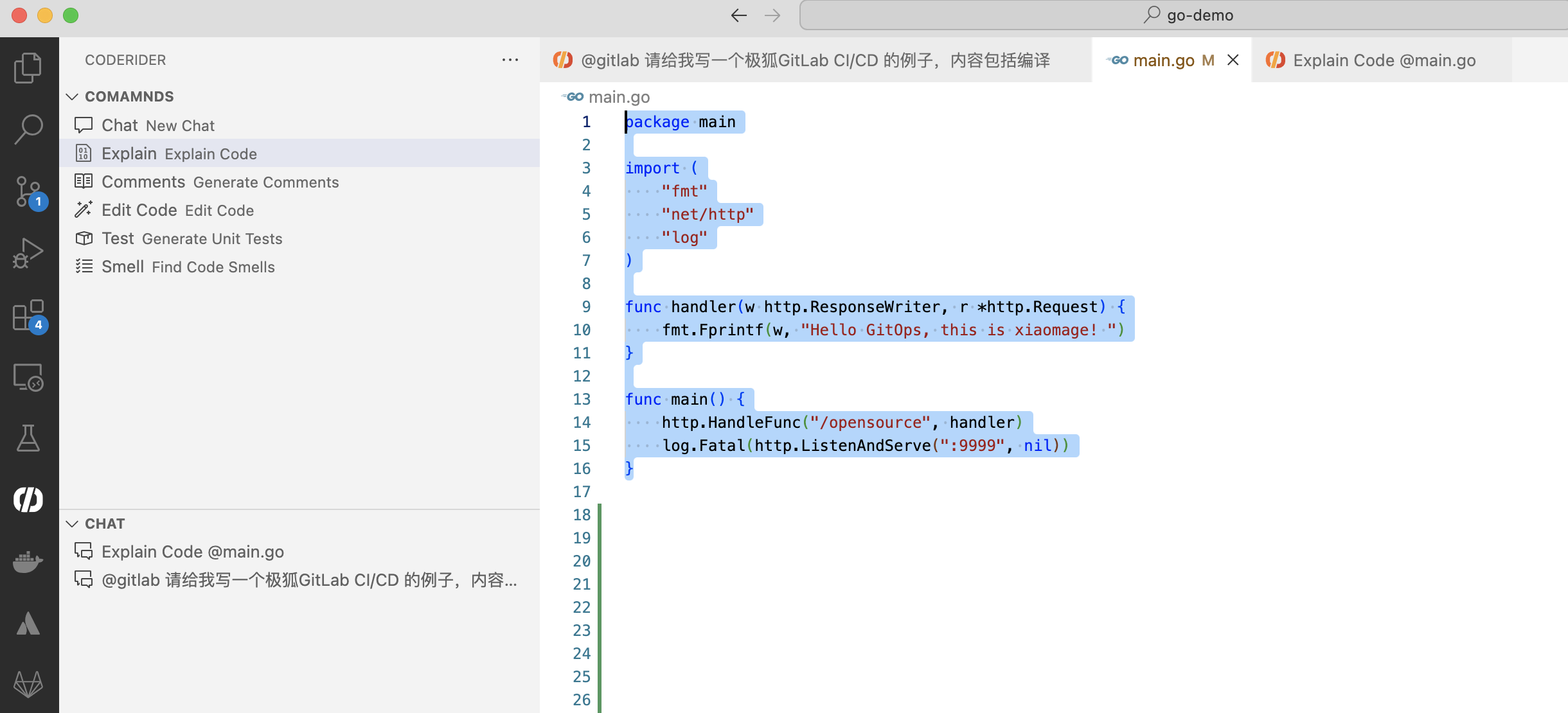This screenshot has width=1568, height=713.
Task: Collapse the CHAT section
Action: point(72,524)
